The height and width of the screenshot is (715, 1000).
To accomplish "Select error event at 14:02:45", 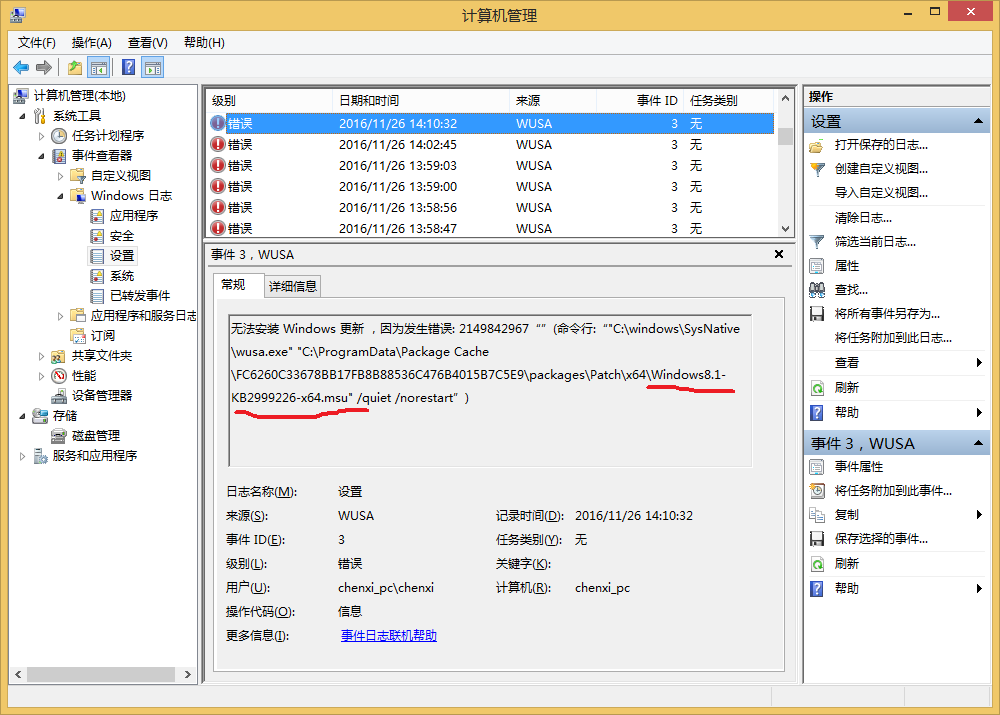I will click(x=490, y=145).
